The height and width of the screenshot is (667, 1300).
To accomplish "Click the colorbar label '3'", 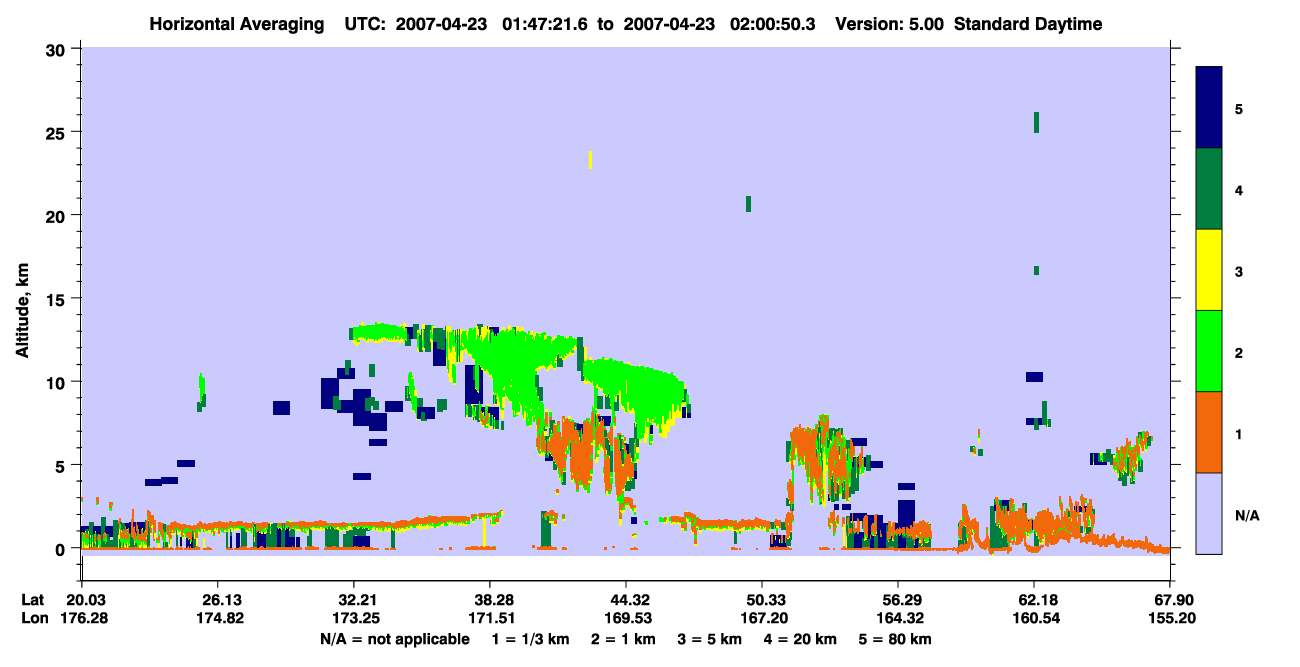I will (1239, 271).
